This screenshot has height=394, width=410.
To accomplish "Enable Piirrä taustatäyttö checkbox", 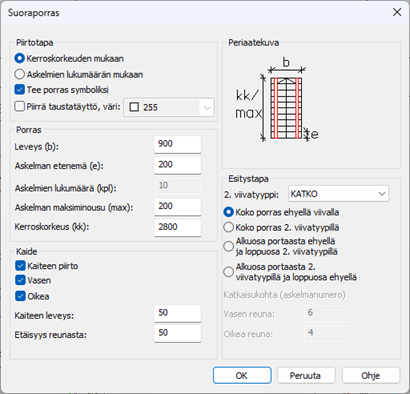I will [x=20, y=107].
